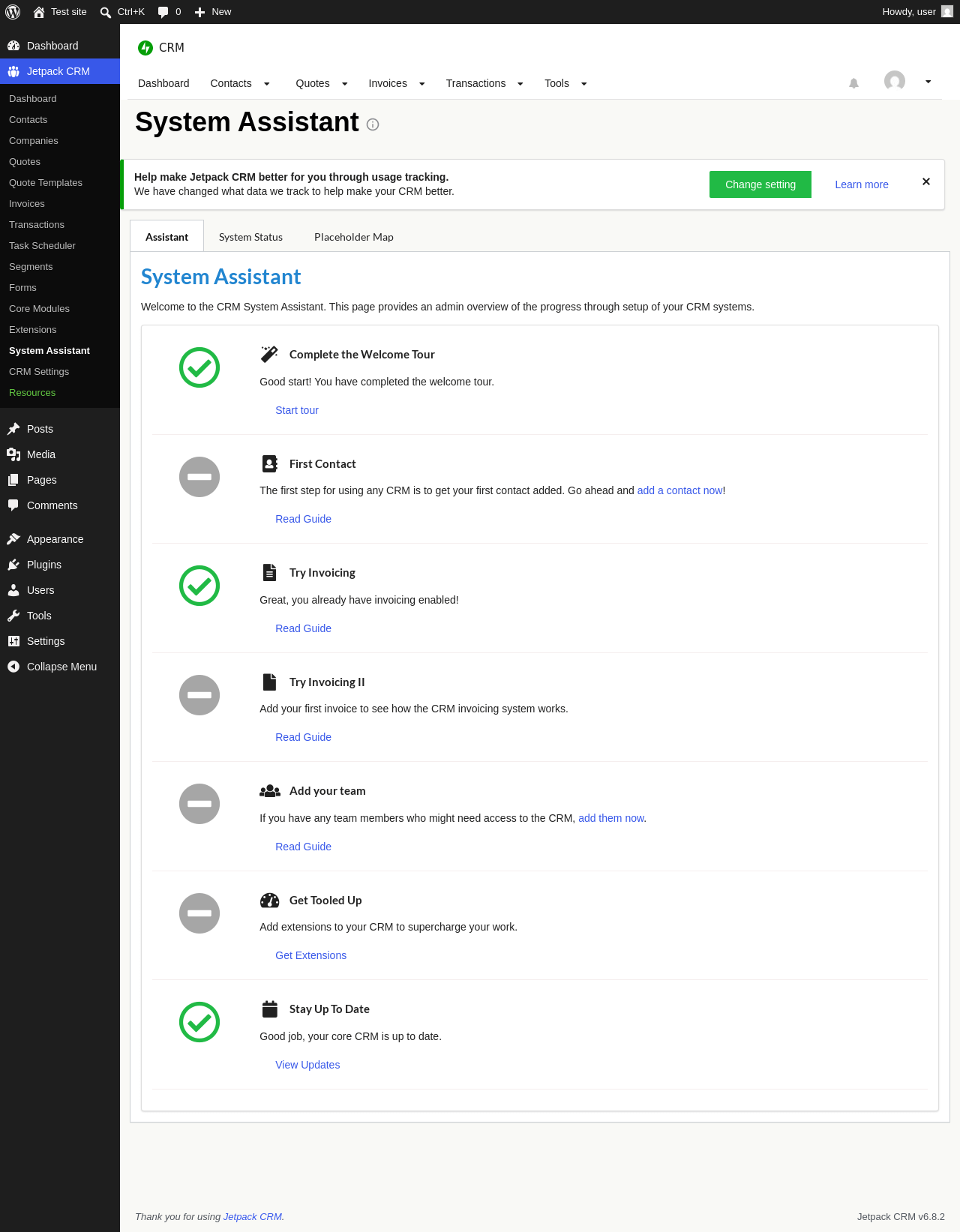The width and height of the screenshot is (960, 1232).
Task: Open Plugins via the plug icon
Action: [x=13, y=565]
